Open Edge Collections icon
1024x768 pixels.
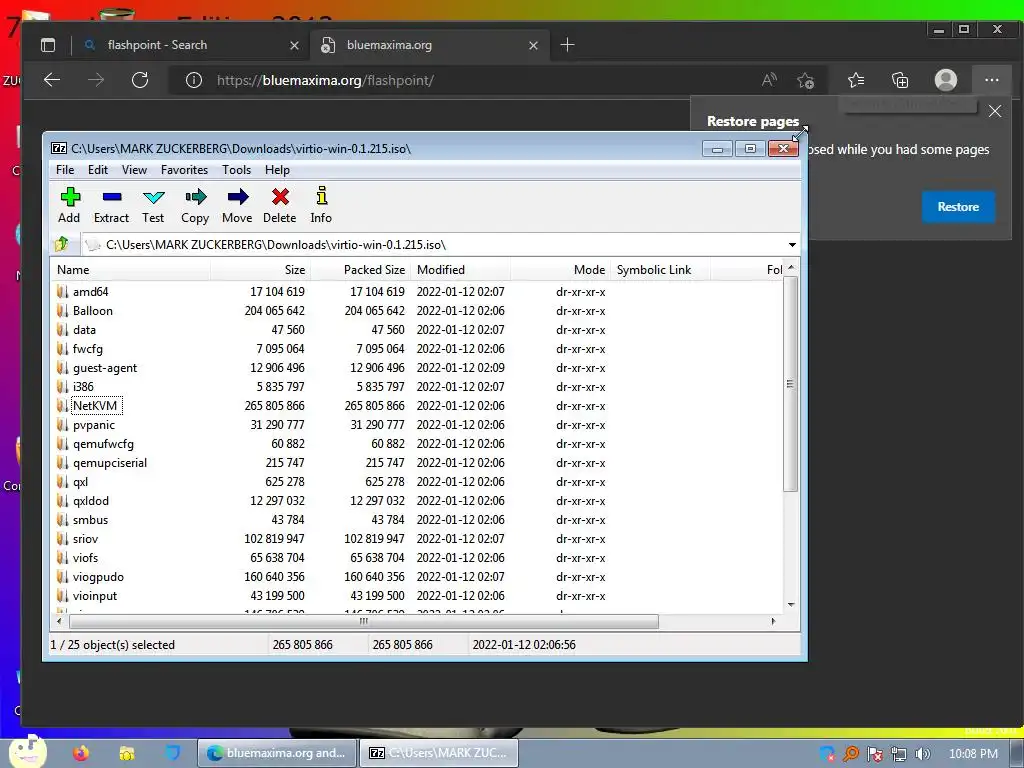pos(900,80)
